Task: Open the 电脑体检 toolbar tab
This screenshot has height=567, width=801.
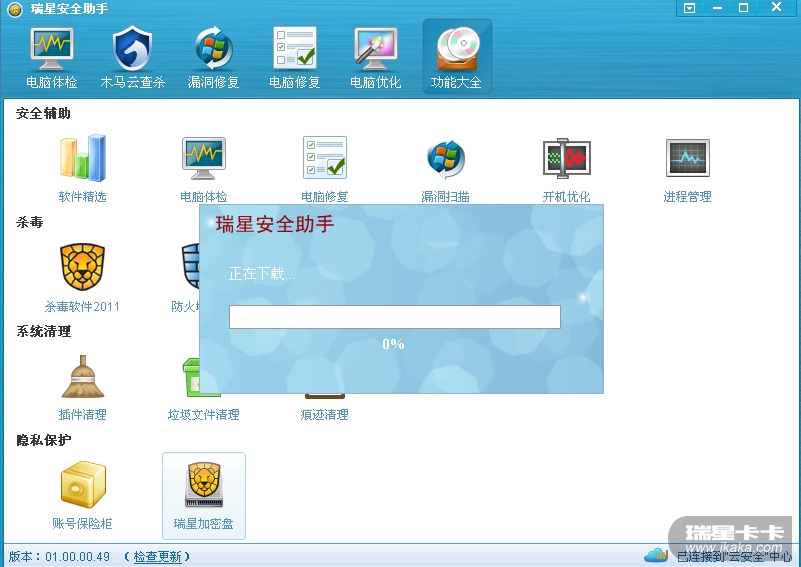Action: coord(51,58)
